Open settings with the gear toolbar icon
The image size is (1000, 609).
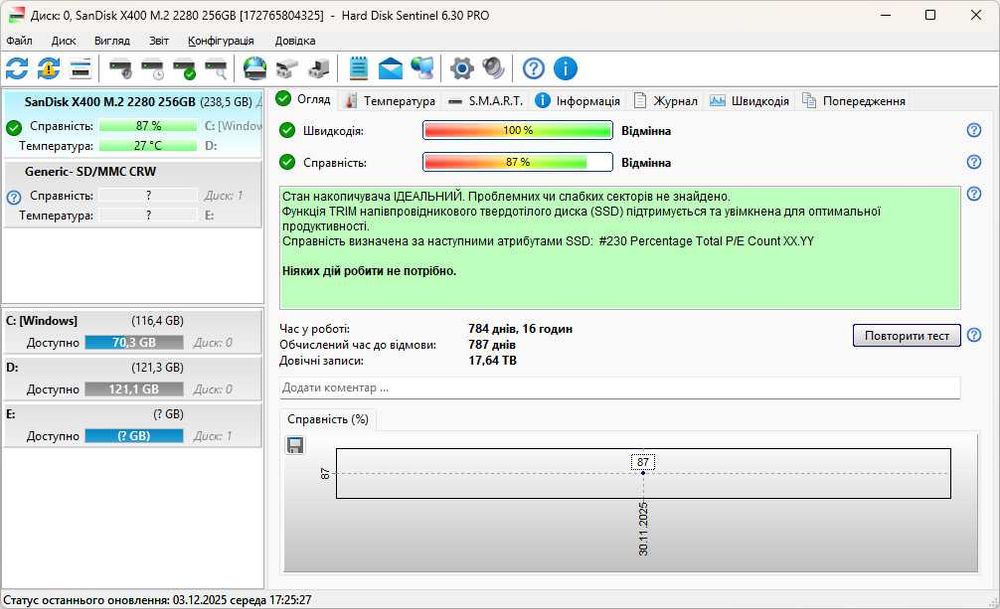coord(462,68)
